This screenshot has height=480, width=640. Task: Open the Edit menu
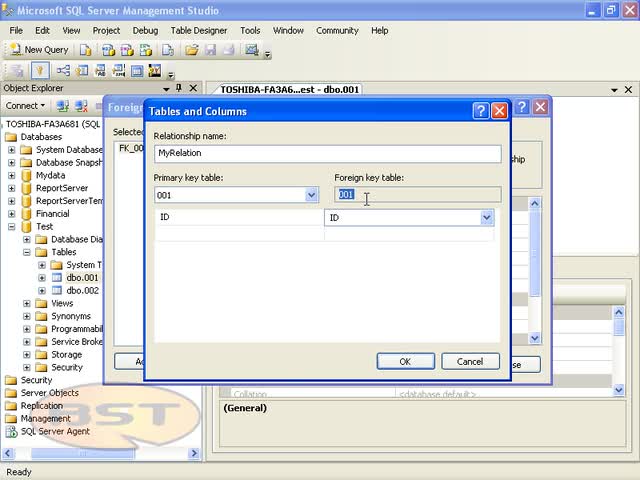point(42,31)
